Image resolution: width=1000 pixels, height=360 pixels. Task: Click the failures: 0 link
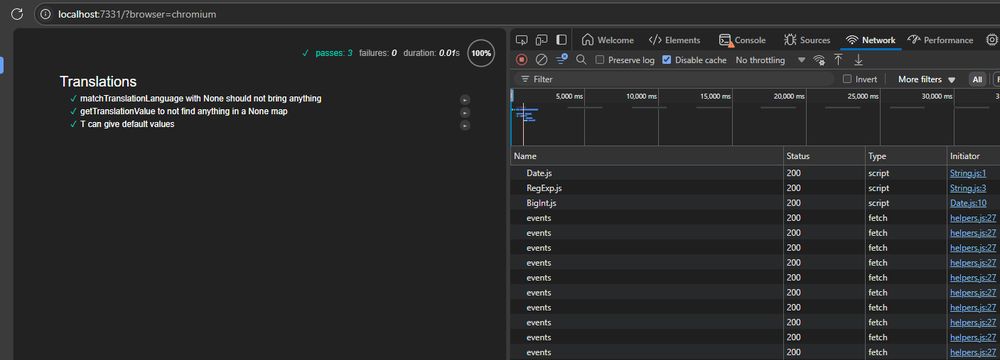[x=378, y=53]
